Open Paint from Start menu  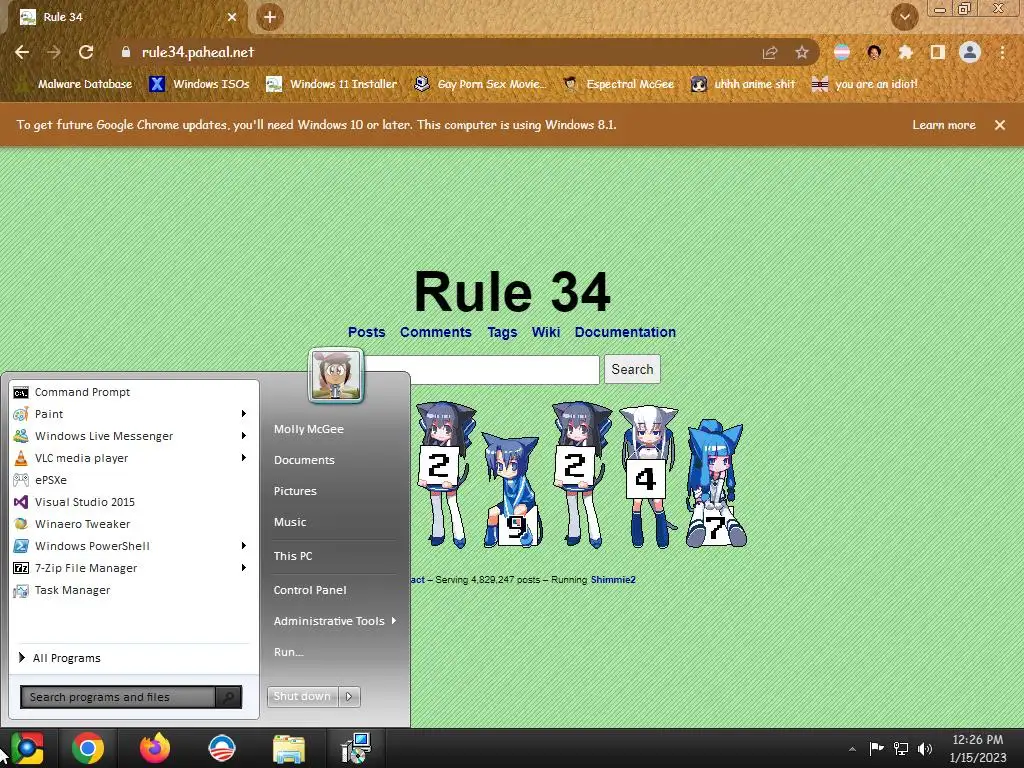click(123, 414)
